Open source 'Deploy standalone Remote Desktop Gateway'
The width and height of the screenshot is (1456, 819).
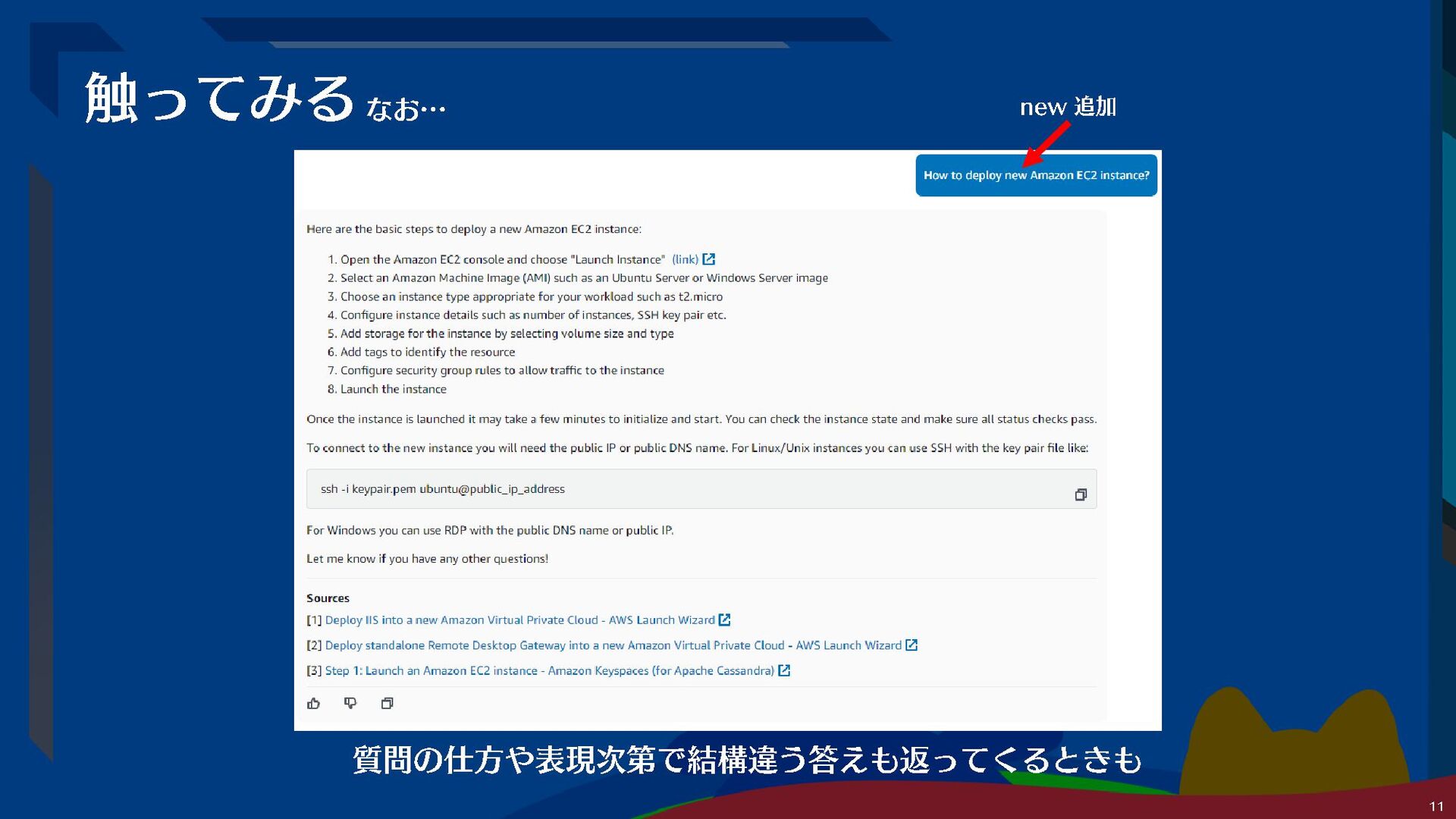coord(613,645)
